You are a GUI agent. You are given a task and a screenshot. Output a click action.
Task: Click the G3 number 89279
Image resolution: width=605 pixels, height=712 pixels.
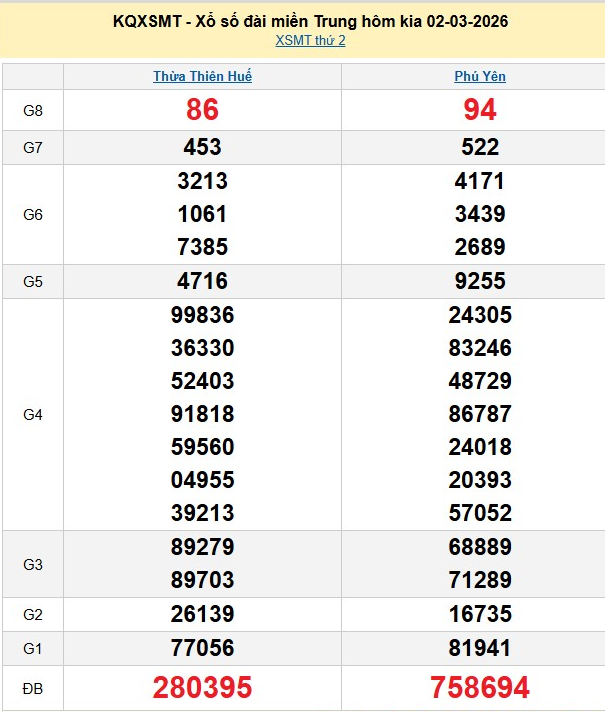click(202, 547)
